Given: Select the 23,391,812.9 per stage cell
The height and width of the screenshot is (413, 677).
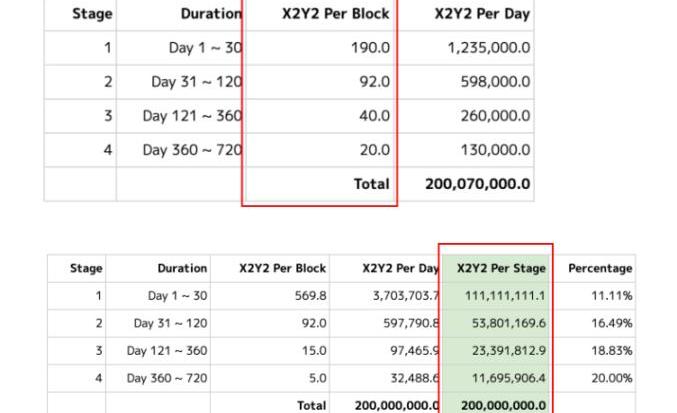Looking at the screenshot, I should (x=505, y=351).
